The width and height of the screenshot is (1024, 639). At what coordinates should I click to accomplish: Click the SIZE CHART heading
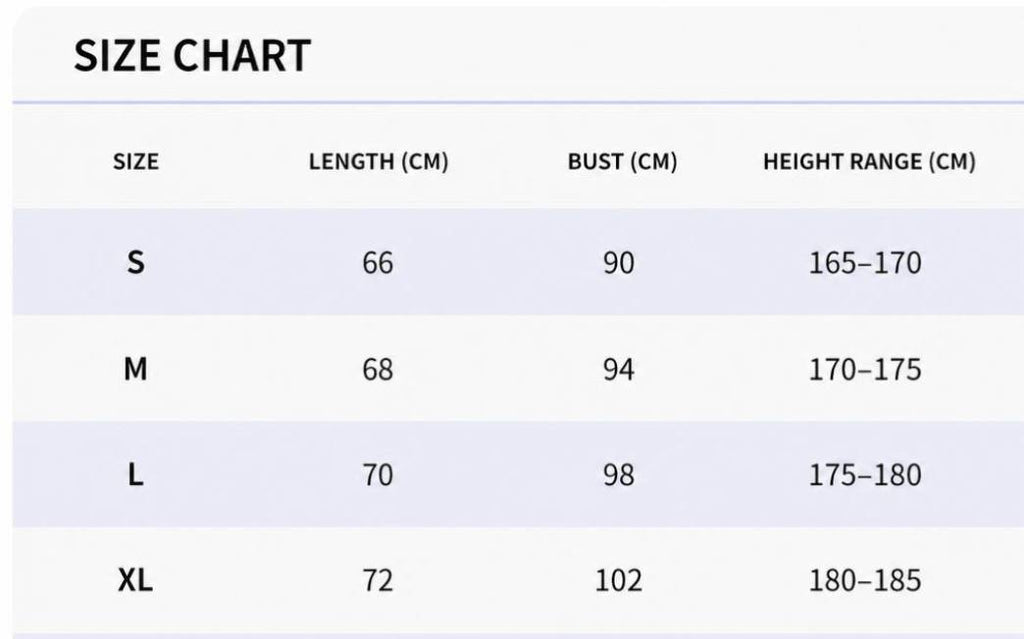192,56
